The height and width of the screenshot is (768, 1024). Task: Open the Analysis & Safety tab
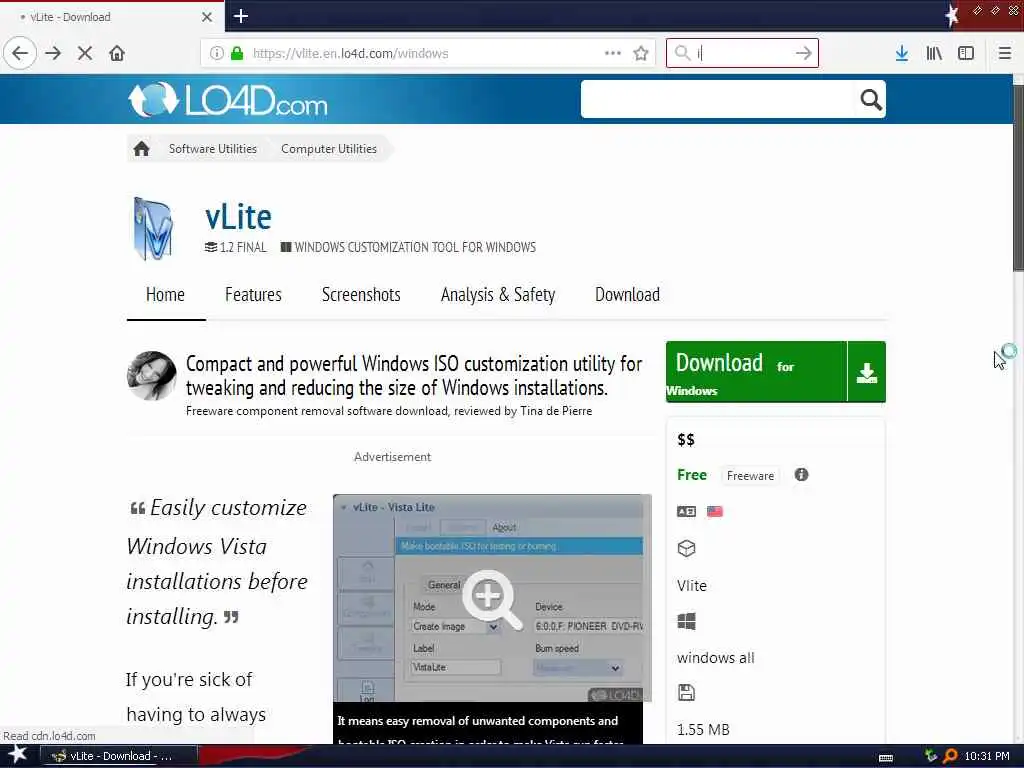(x=498, y=295)
